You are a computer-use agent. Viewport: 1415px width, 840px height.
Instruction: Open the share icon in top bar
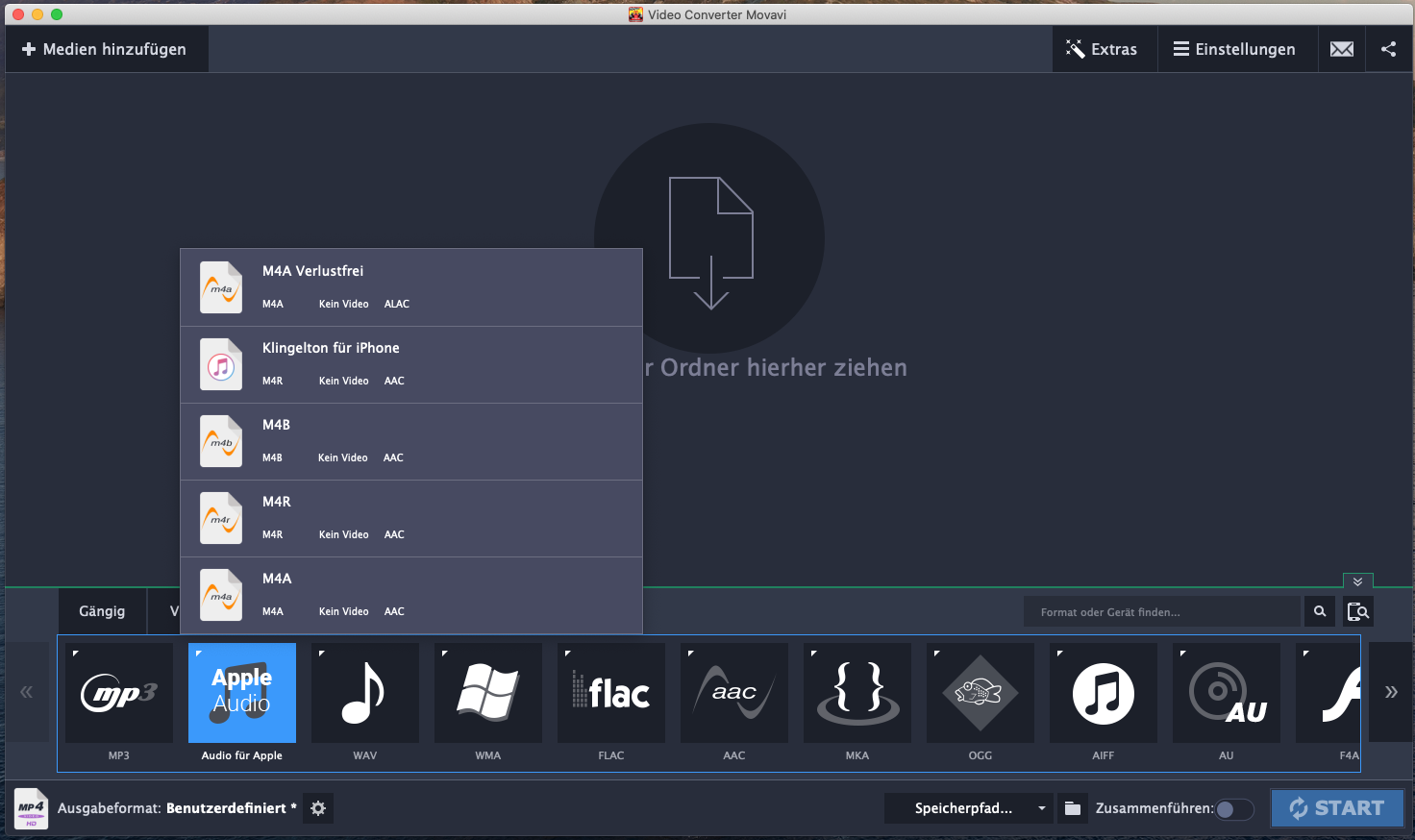coord(1389,49)
